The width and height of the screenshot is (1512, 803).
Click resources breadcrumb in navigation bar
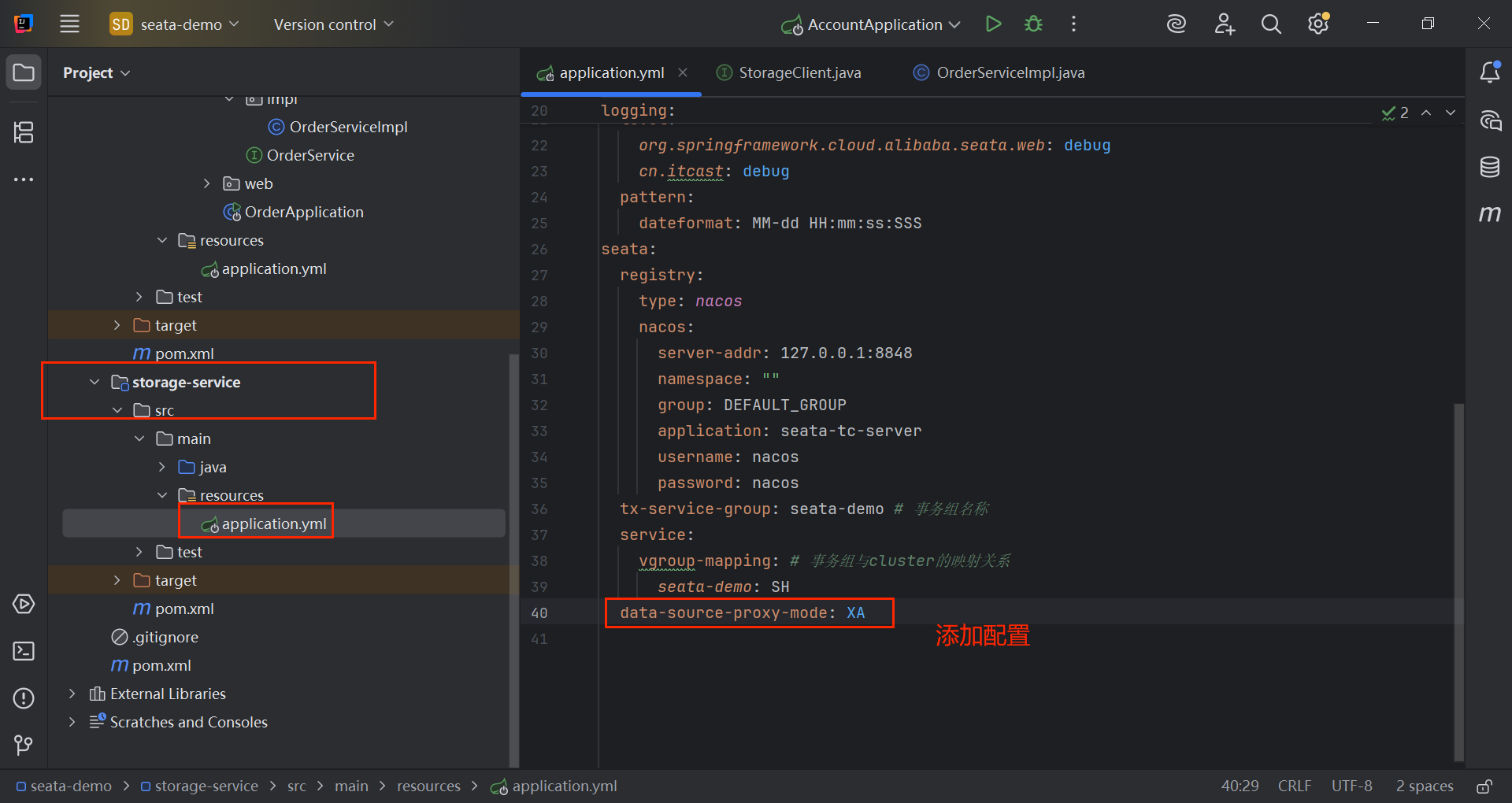tap(428, 786)
